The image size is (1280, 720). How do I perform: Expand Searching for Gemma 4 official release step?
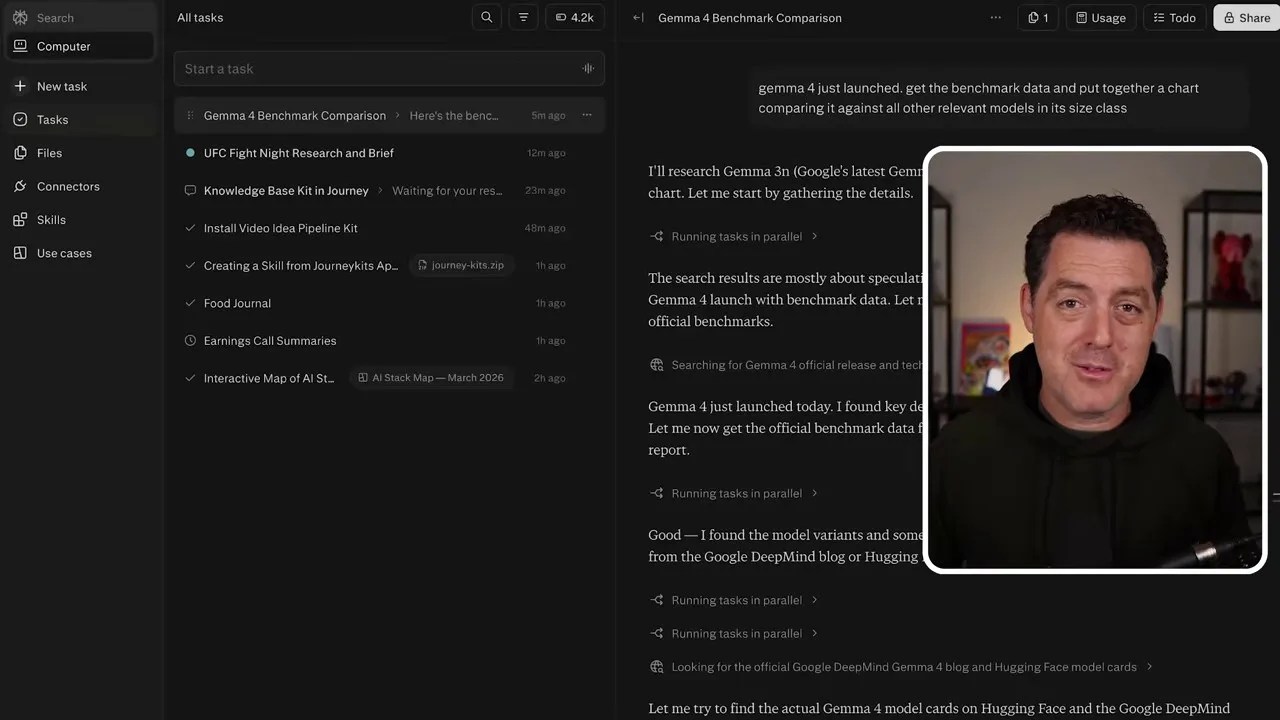point(786,365)
